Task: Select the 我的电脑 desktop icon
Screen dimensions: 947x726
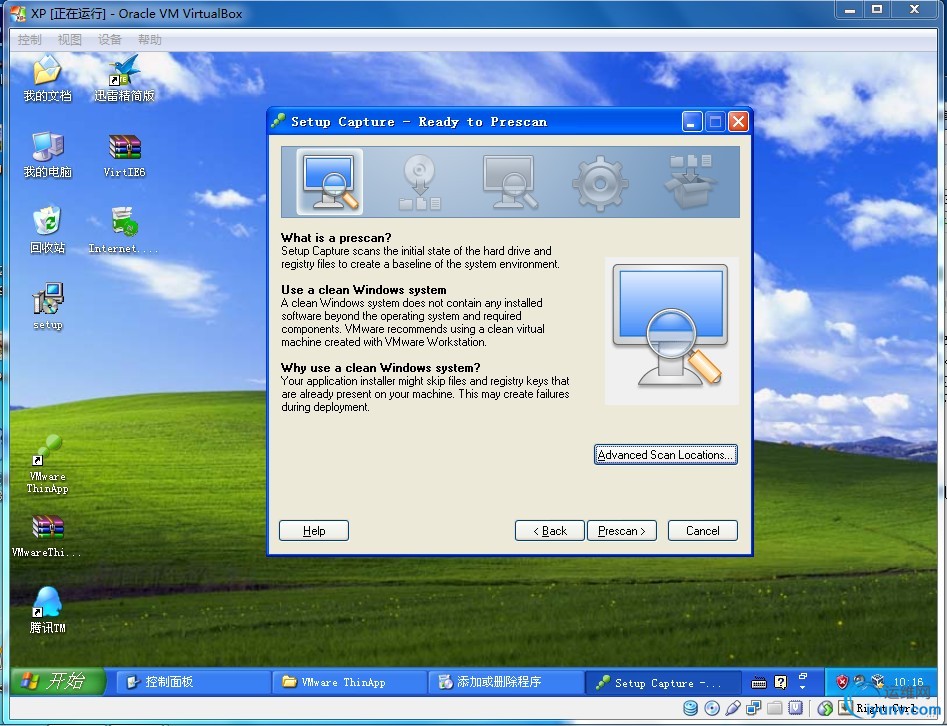Action: pyautogui.click(x=47, y=155)
